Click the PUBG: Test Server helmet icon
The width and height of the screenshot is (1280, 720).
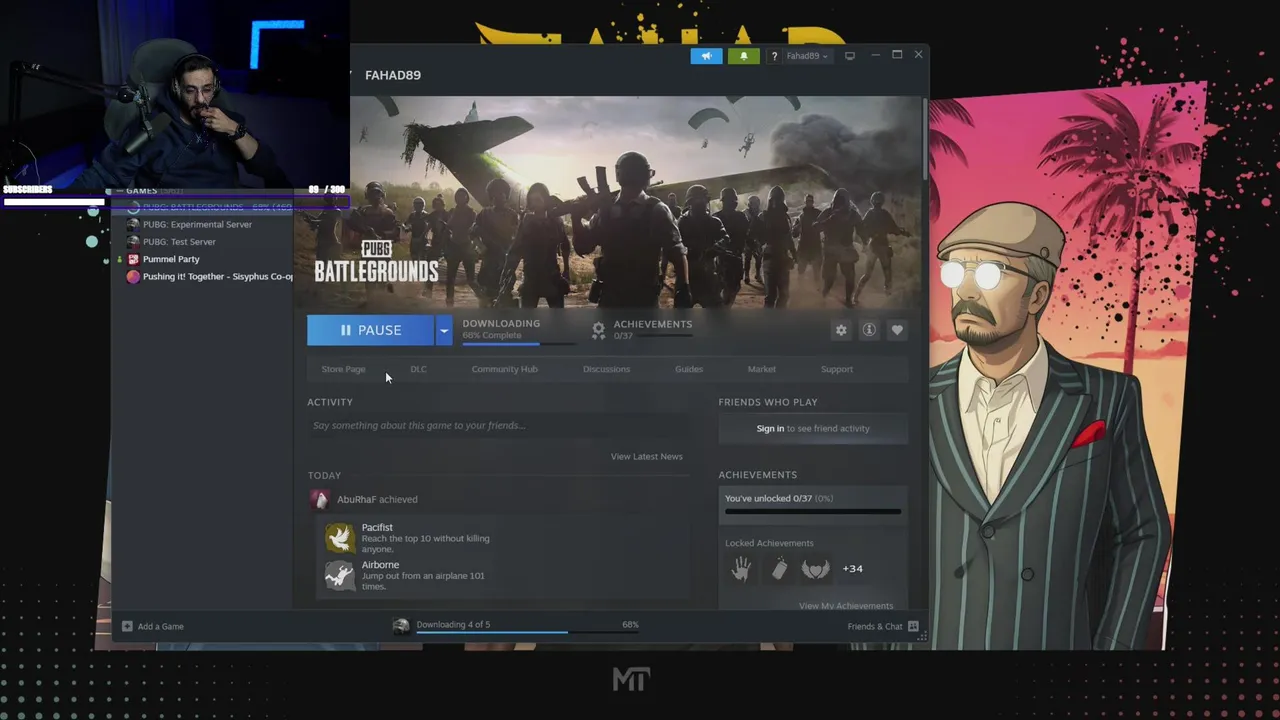click(x=133, y=241)
